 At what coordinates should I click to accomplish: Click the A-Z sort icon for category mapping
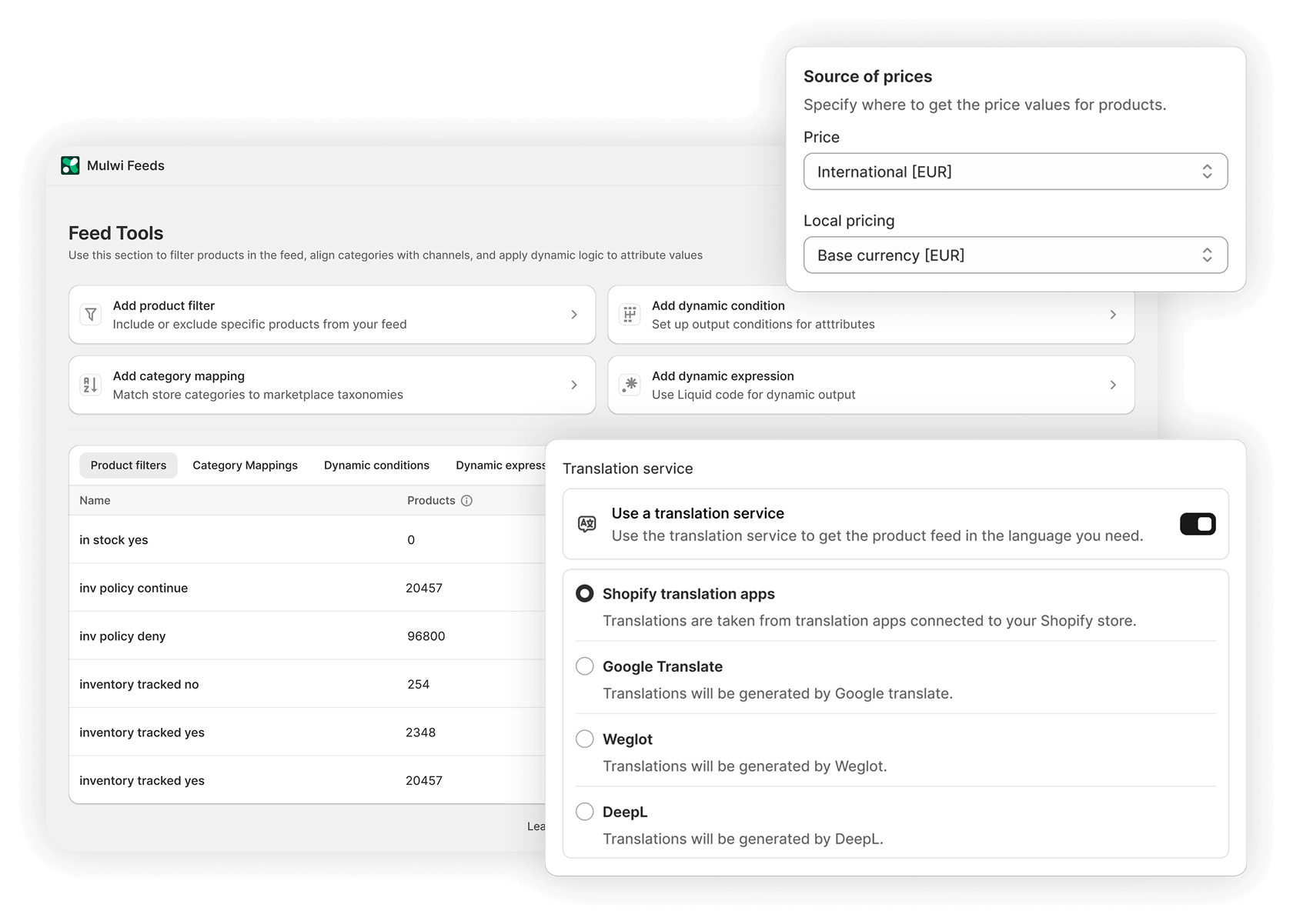click(91, 385)
